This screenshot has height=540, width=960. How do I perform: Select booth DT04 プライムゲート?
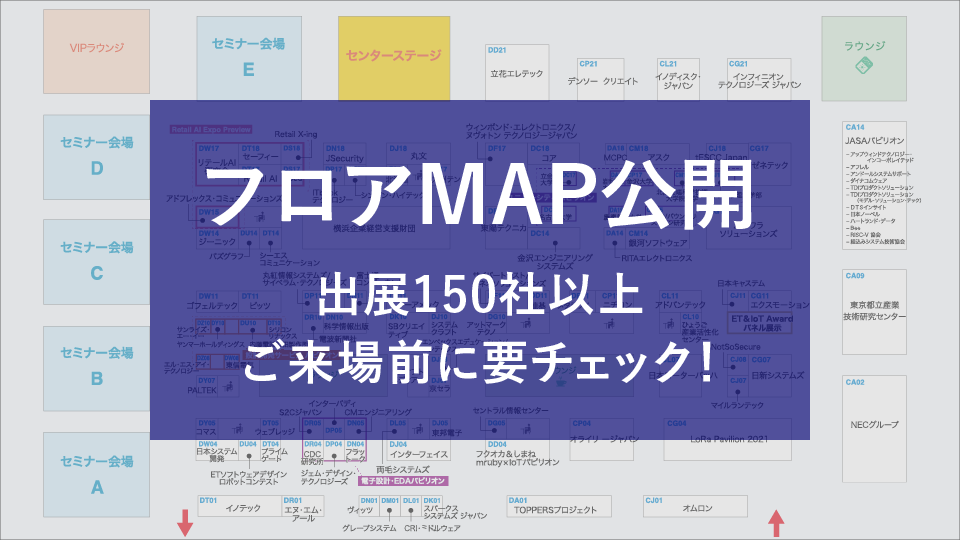coord(271,451)
